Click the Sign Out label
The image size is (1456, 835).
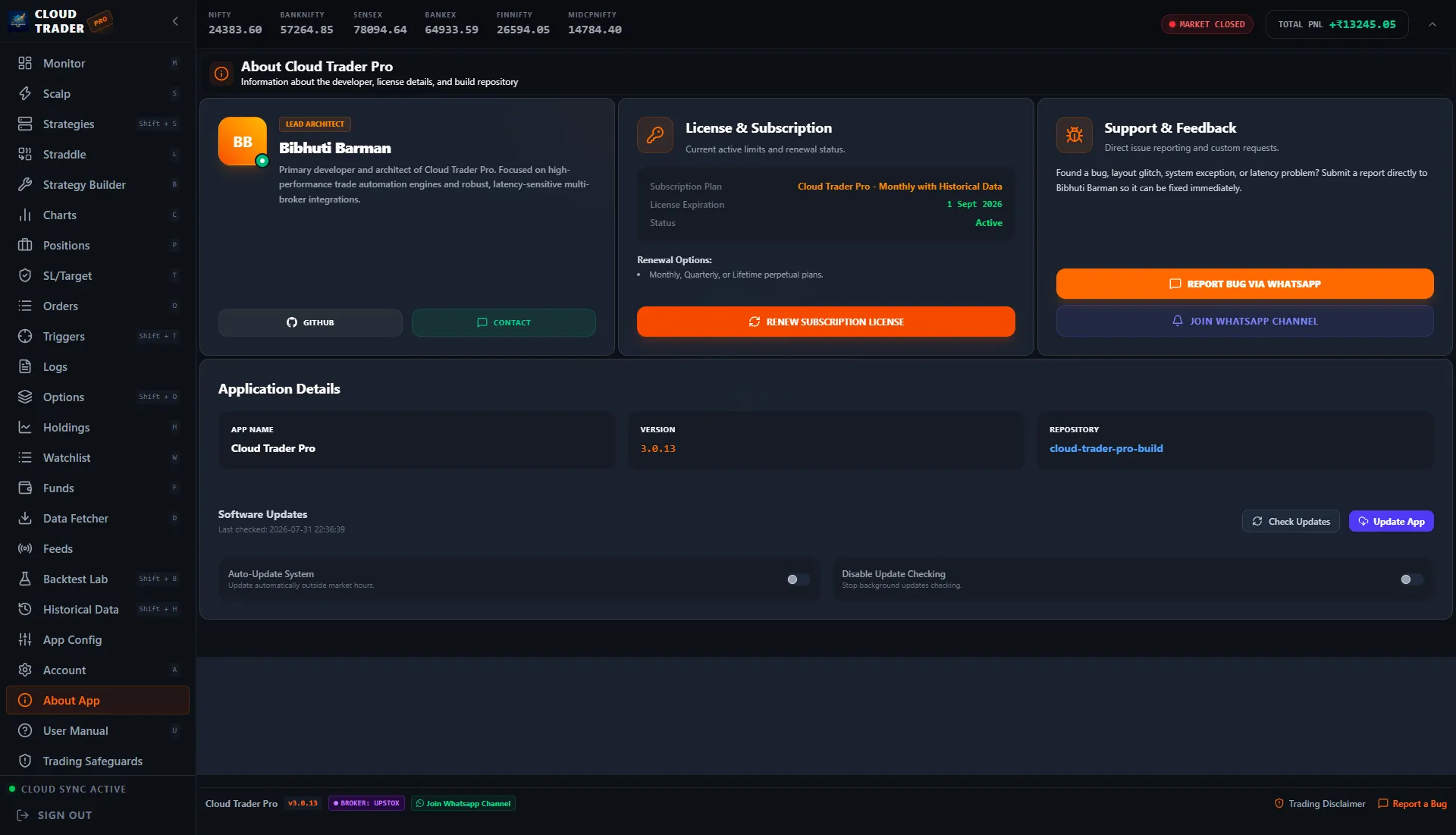(64, 815)
